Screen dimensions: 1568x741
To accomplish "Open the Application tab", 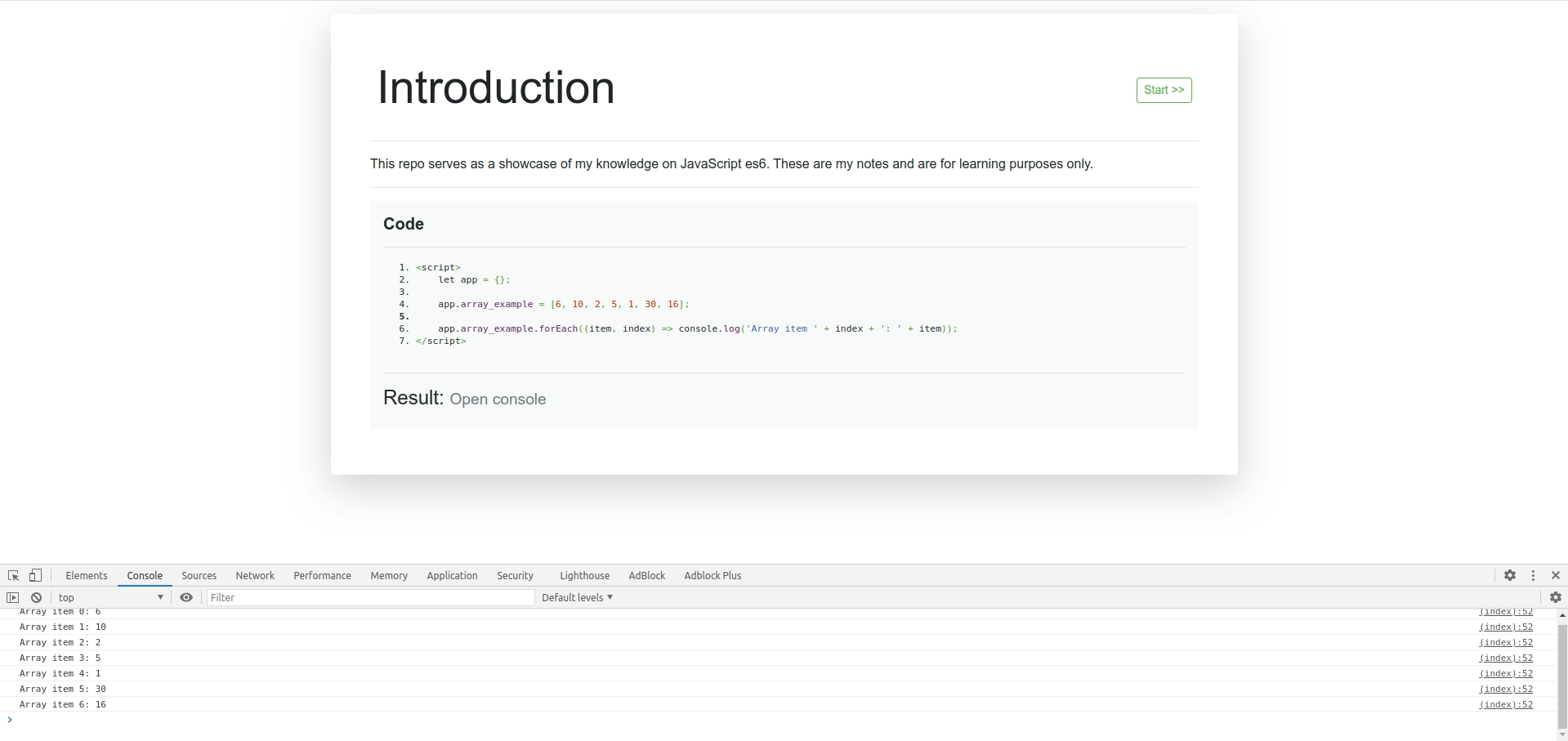I will [452, 576].
